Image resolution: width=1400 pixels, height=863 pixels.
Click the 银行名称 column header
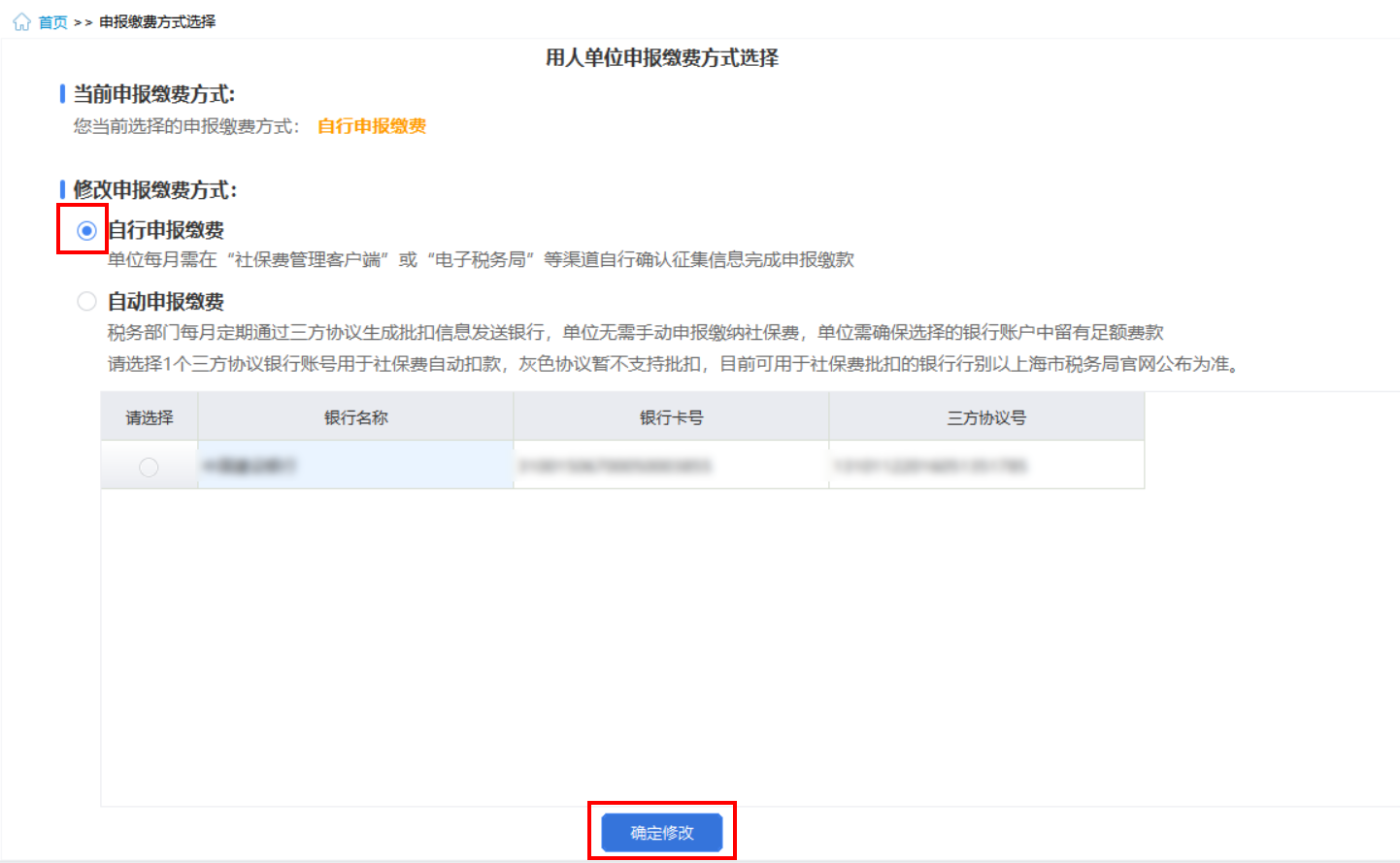pos(355,417)
